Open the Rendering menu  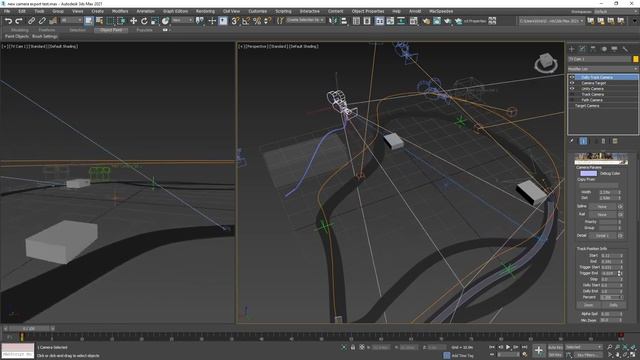205,11
